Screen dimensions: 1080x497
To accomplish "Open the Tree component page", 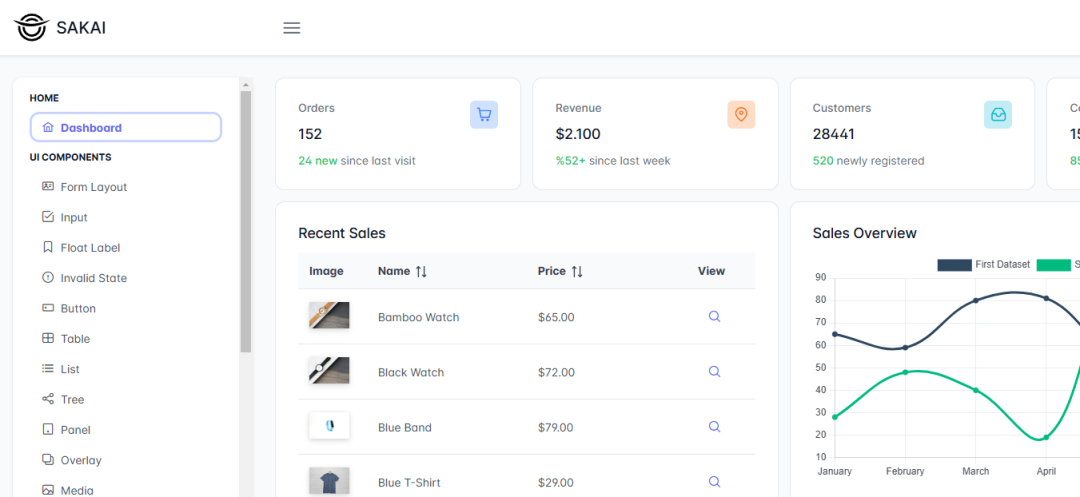I will [72, 400].
